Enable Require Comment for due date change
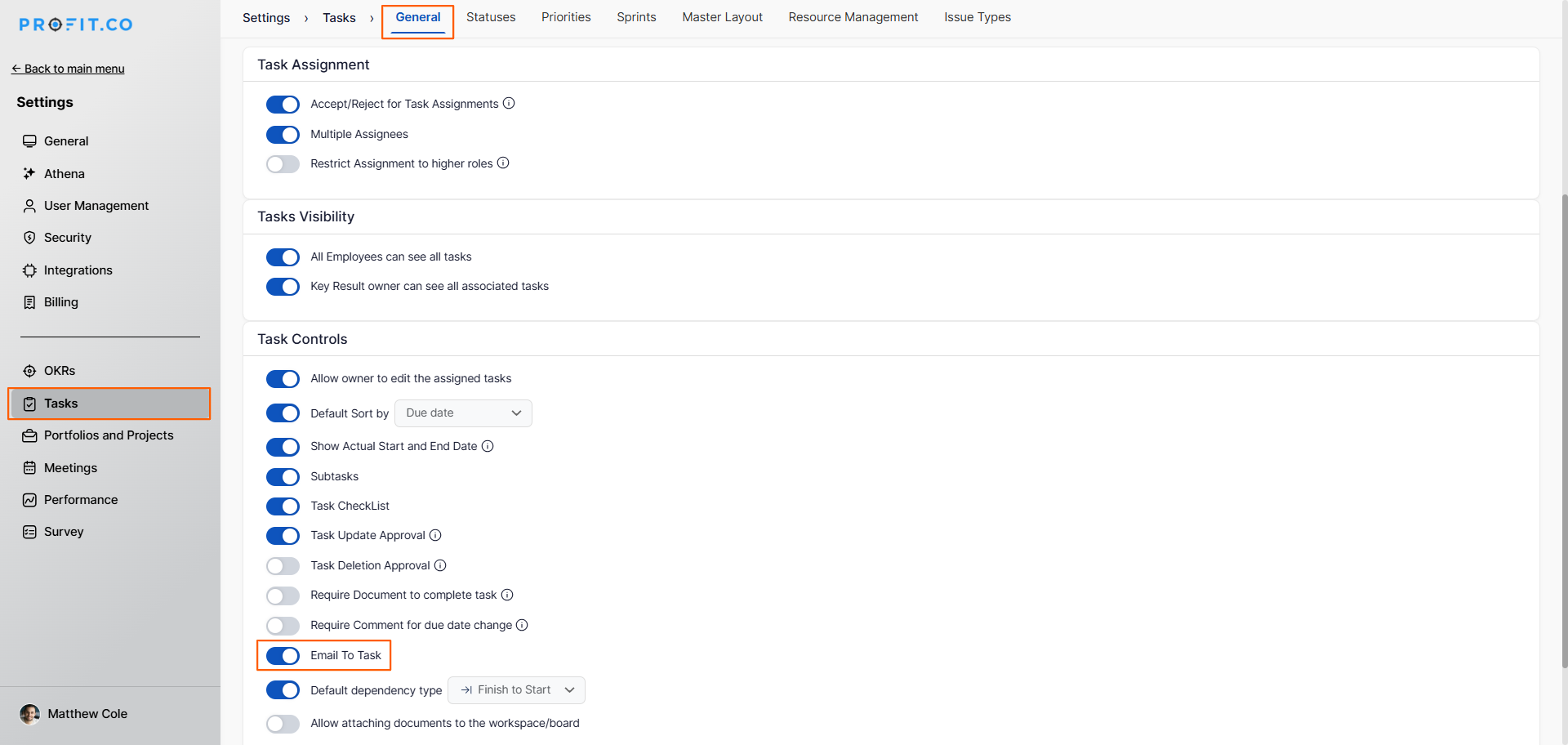This screenshot has width=1568, height=745. click(x=283, y=626)
